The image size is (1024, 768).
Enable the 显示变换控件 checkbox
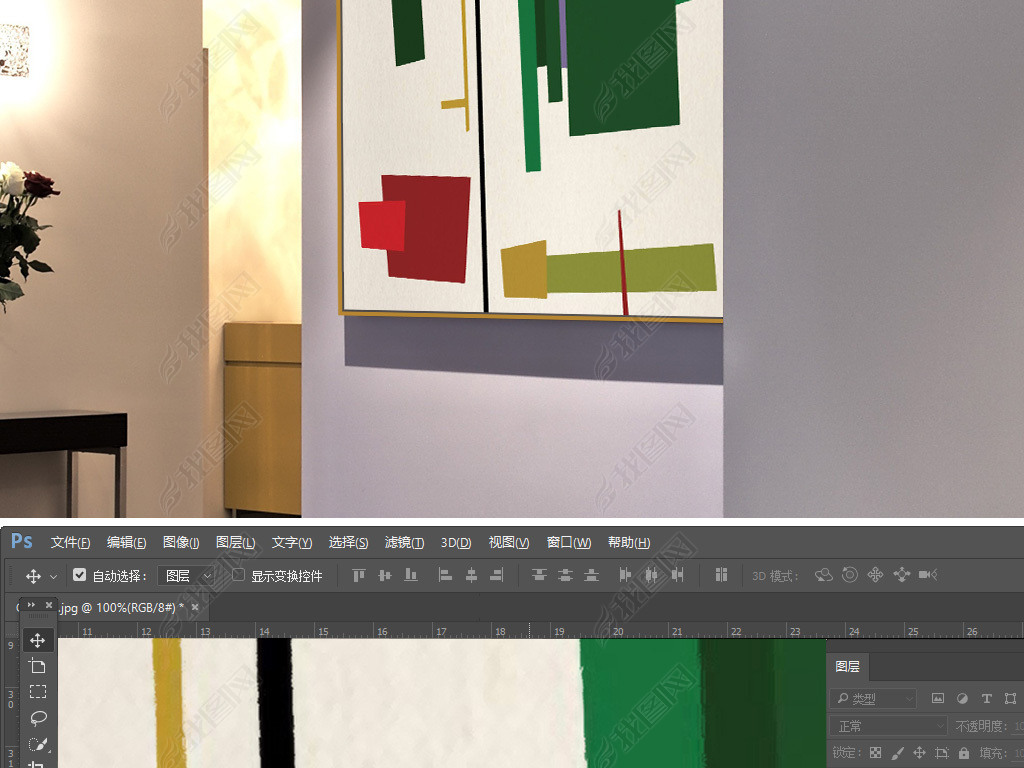[x=238, y=575]
